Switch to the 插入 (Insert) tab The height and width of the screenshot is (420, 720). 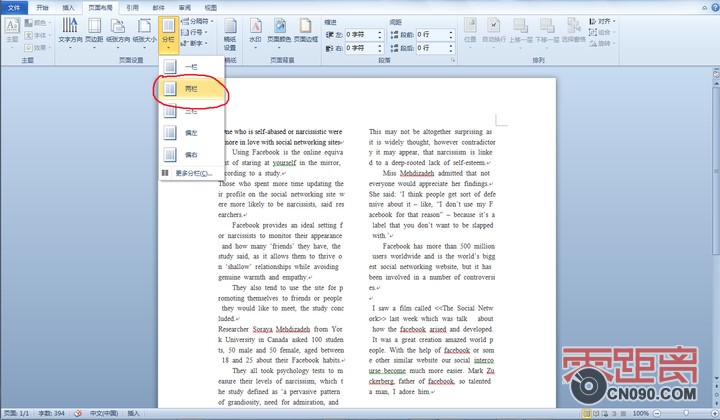click(x=68, y=7)
